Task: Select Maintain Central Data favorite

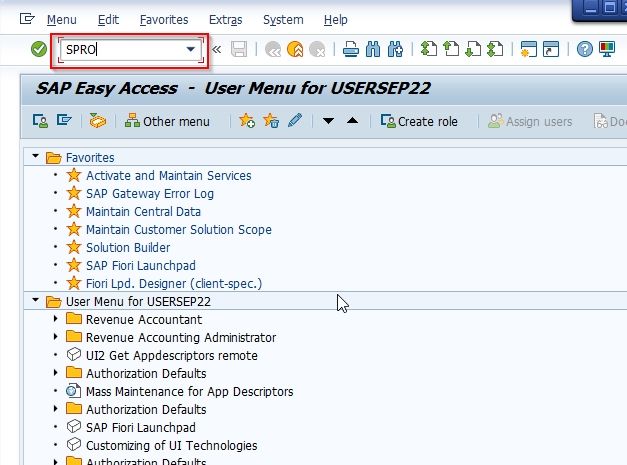Action: (144, 212)
